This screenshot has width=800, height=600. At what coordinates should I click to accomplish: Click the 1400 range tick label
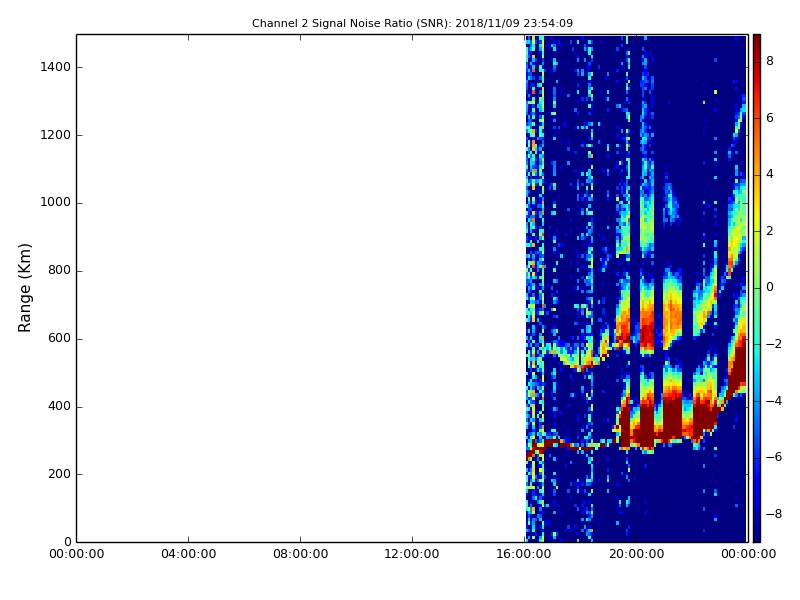[x=56, y=67]
